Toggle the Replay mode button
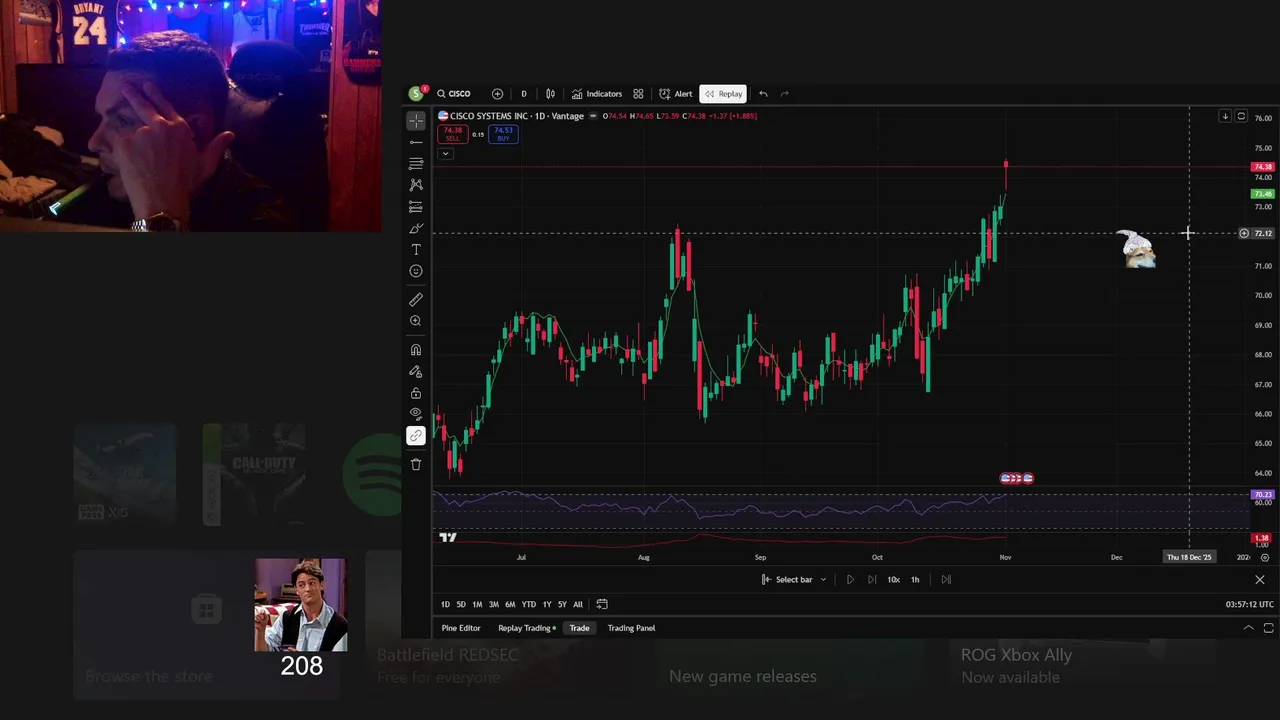The image size is (1280, 720). point(723,94)
